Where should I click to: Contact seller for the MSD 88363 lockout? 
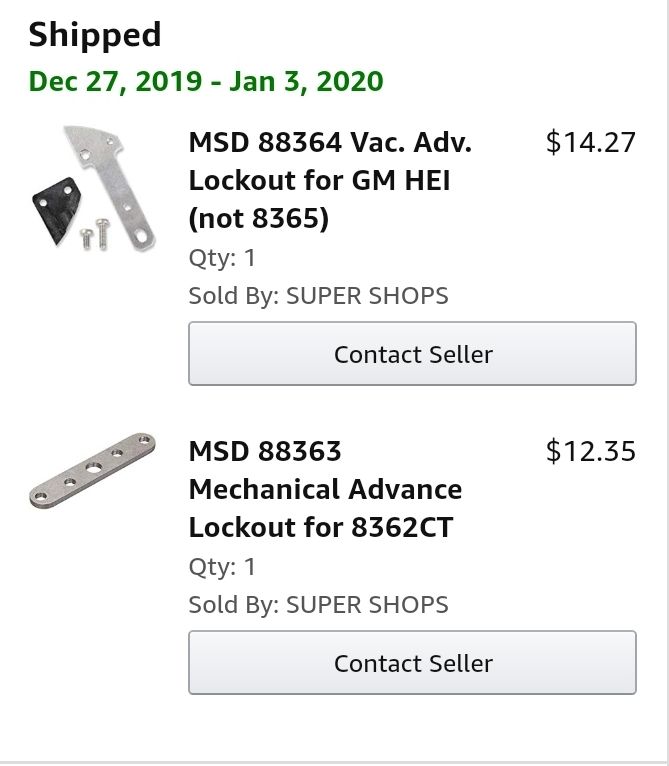(412, 662)
